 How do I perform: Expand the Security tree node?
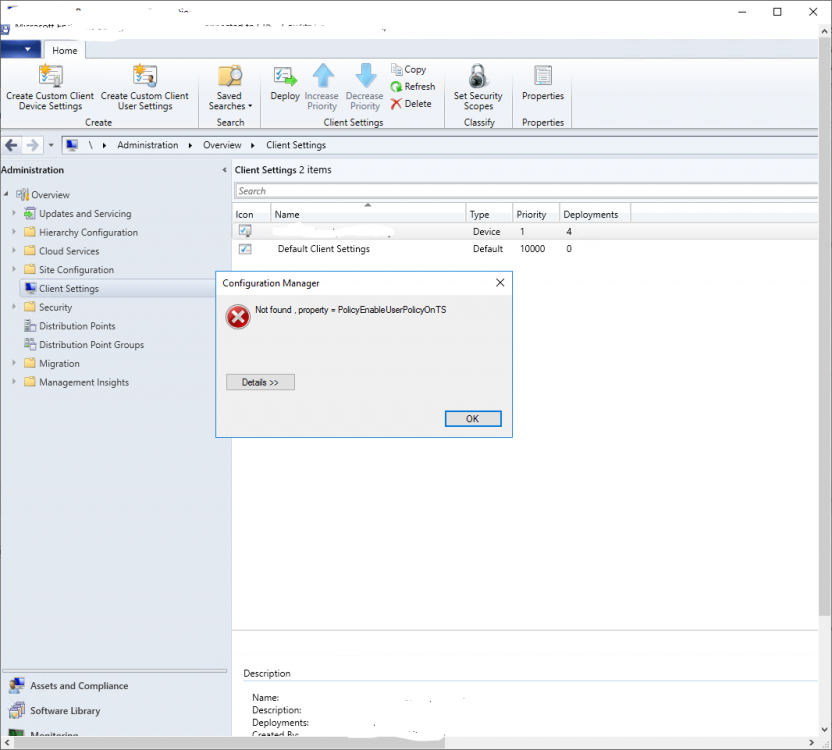tap(14, 307)
